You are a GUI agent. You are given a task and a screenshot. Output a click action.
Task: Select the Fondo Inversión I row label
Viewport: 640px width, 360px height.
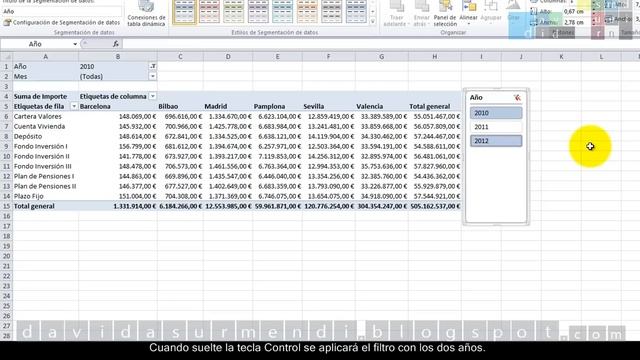40,146
